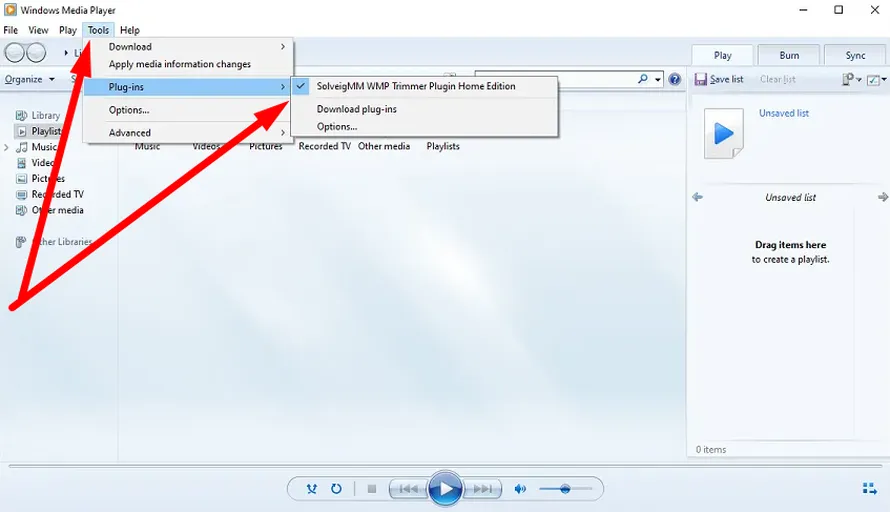Open the Organize dropdown

point(30,79)
